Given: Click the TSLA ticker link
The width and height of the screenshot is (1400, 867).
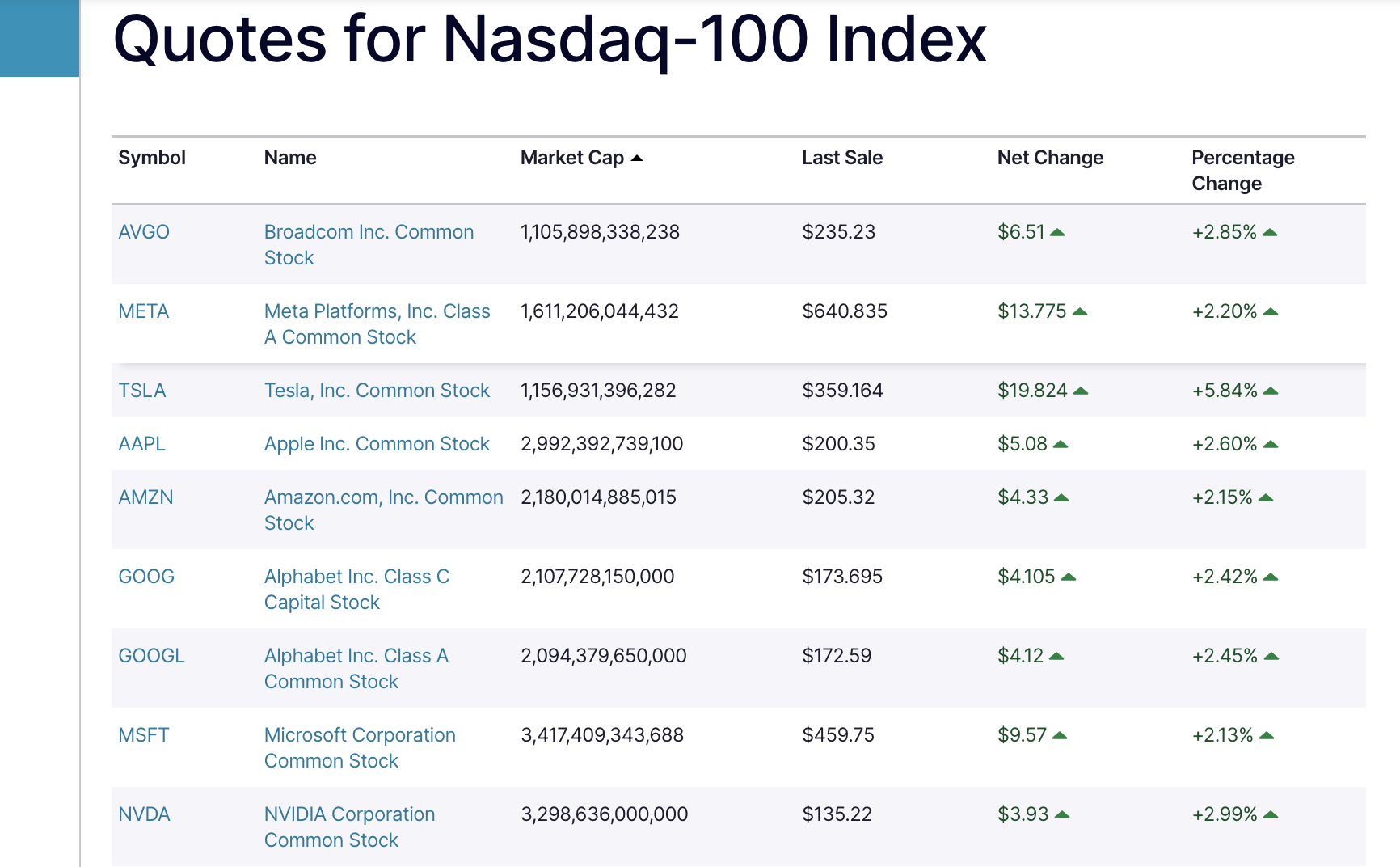Looking at the screenshot, I should 142,391.
